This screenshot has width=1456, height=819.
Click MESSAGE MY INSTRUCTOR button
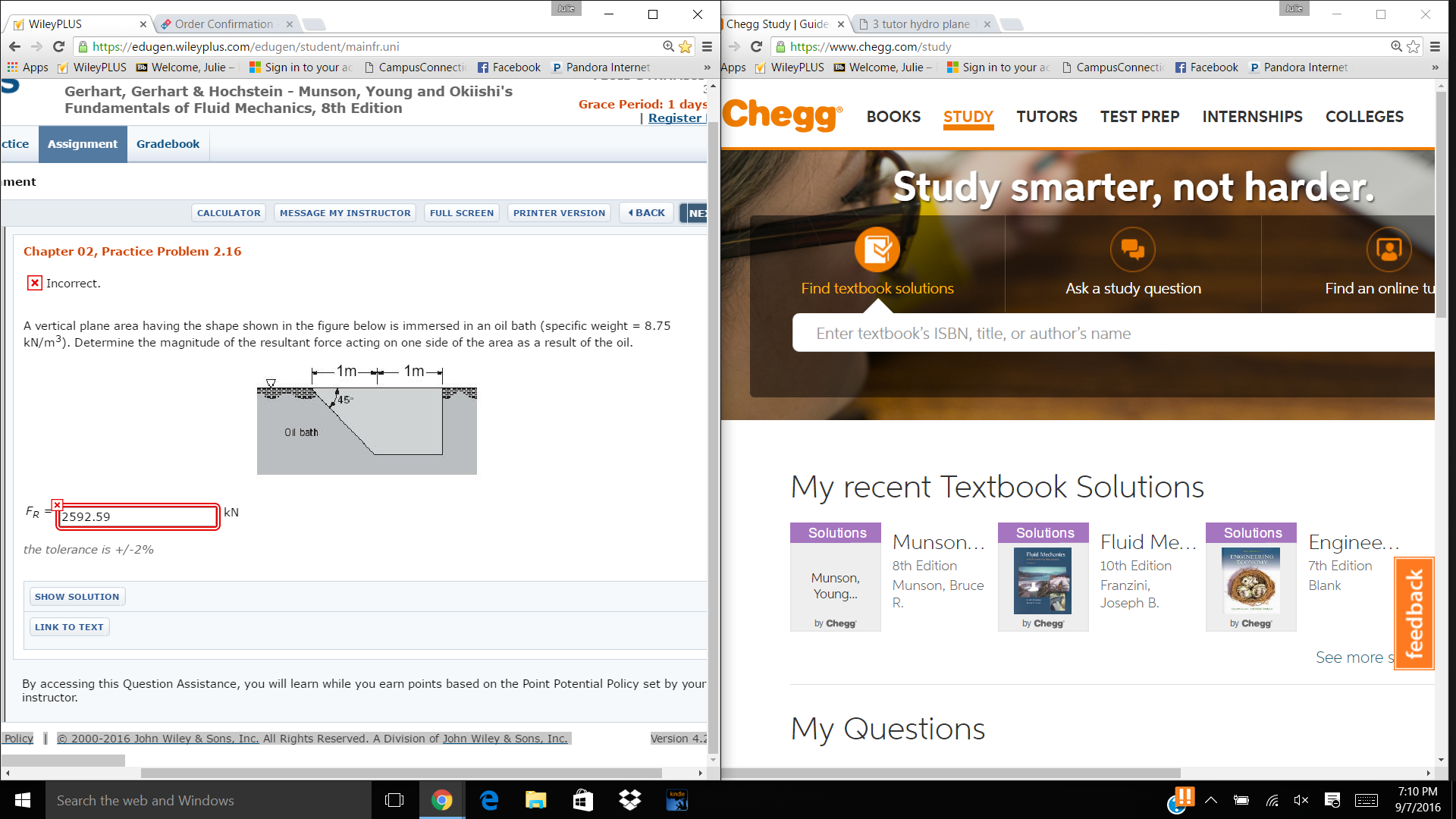click(x=345, y=213)
